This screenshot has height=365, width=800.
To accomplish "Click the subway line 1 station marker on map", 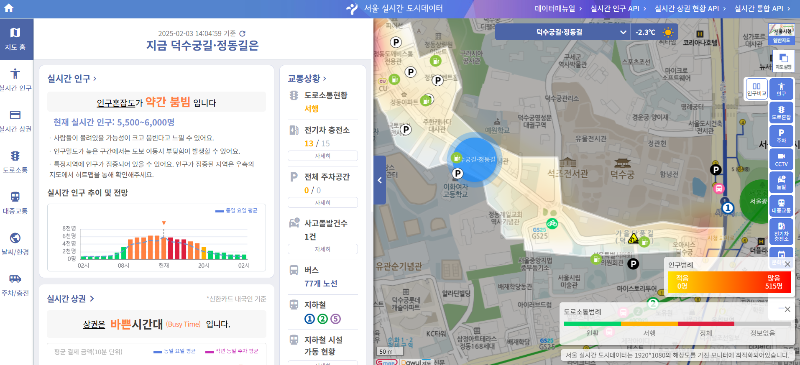I will pyautogui.click(x=728, y=207).
